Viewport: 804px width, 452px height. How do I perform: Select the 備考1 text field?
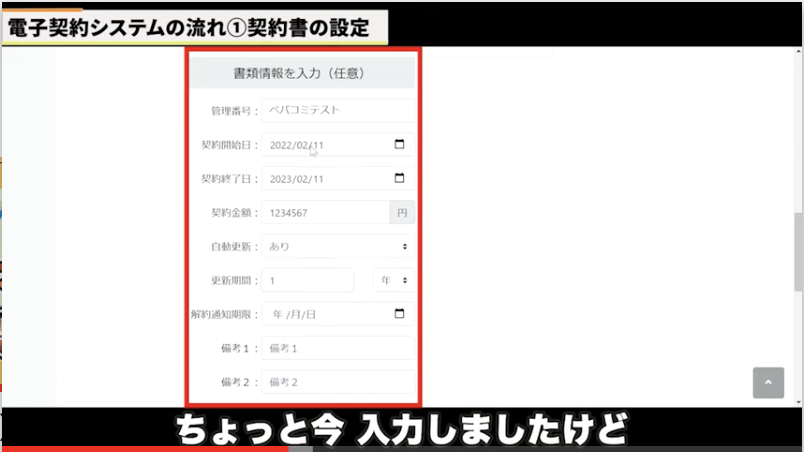click(x=338, y=348)
